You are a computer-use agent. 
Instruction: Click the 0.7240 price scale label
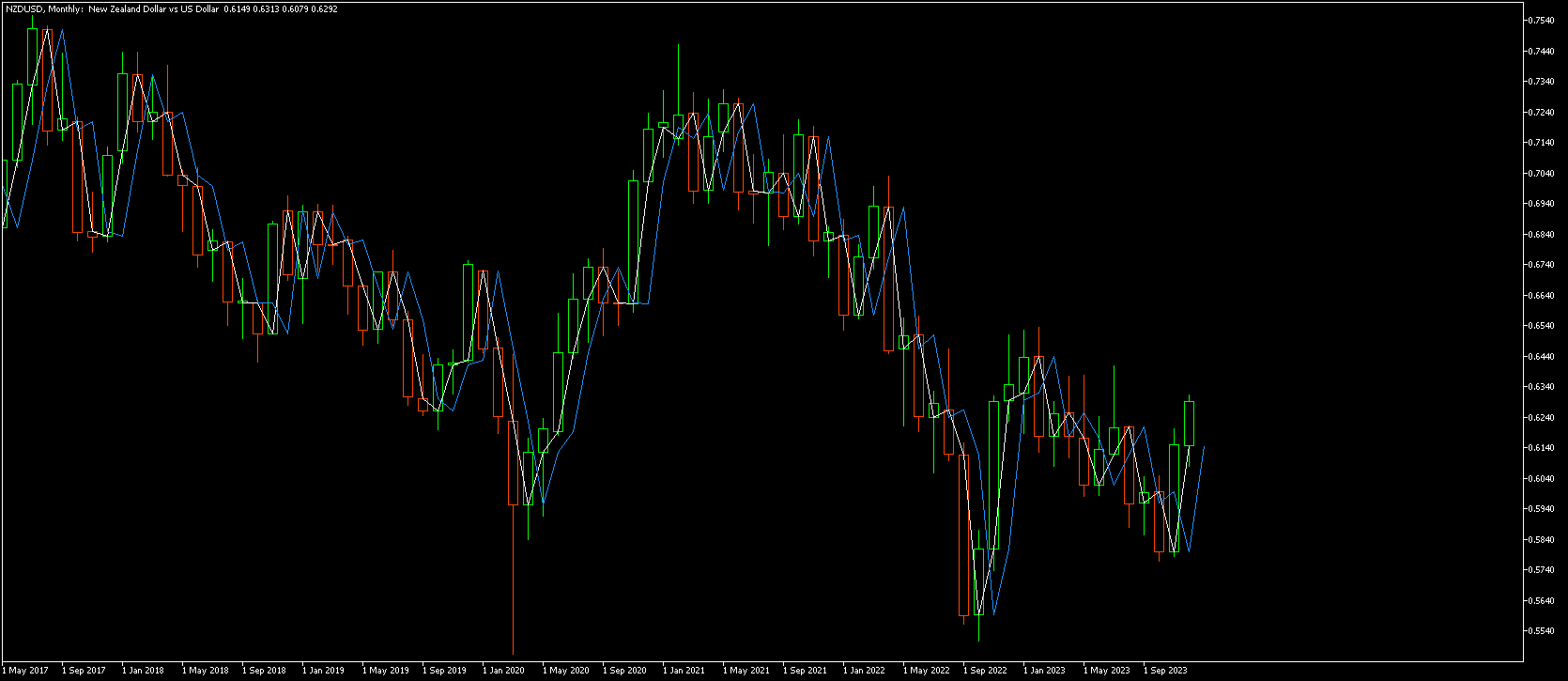coord(1541,113)
